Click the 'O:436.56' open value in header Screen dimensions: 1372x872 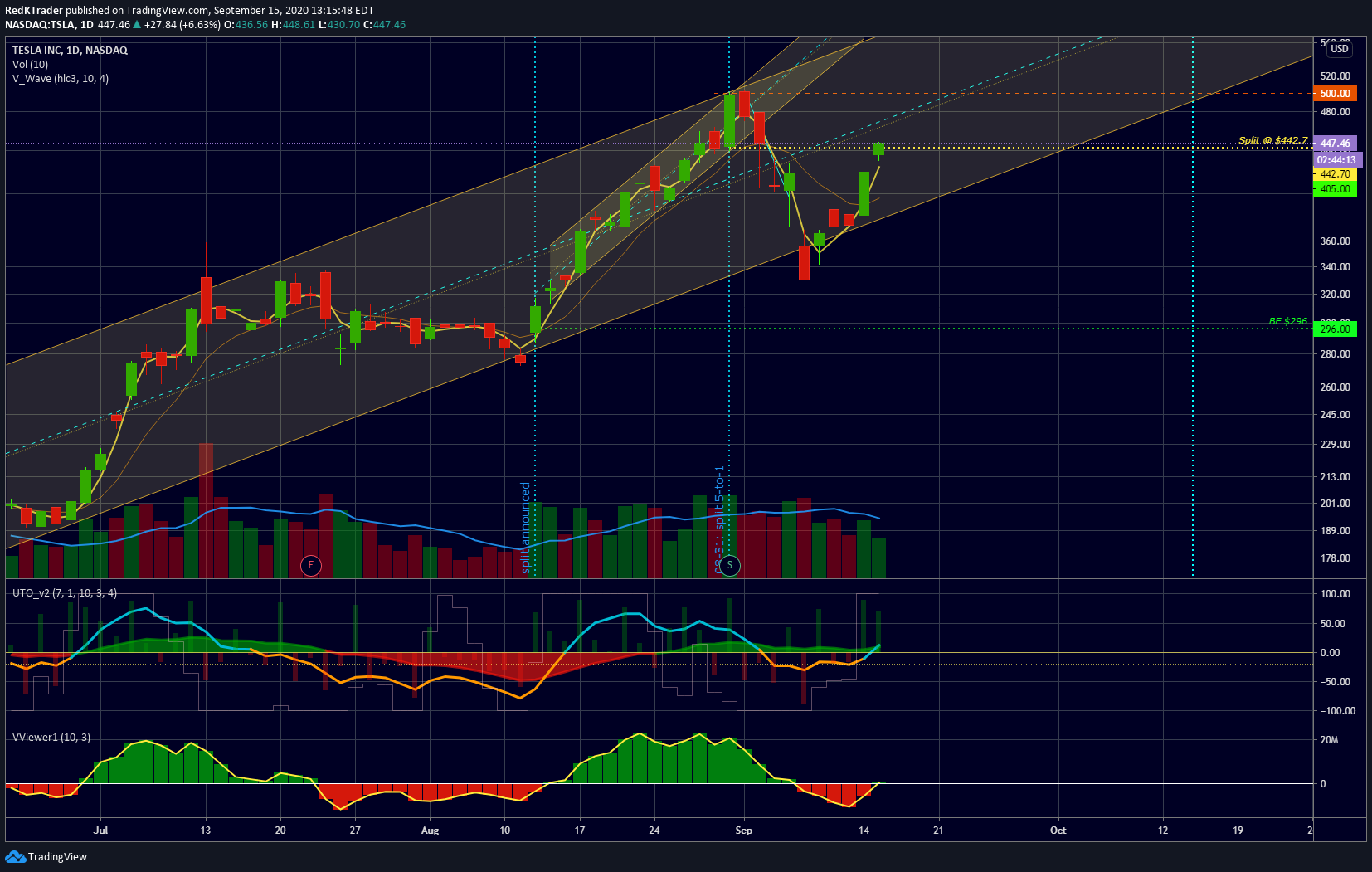tap(246, 25)
